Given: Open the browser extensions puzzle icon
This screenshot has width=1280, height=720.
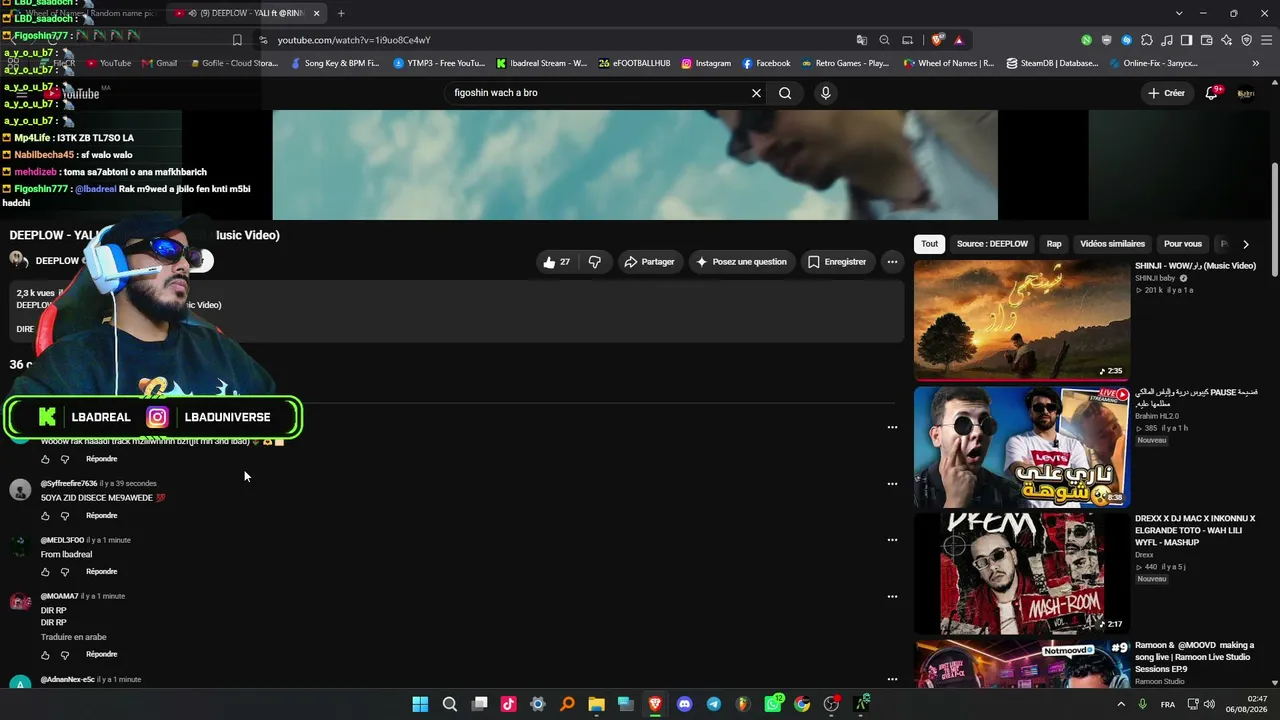Looking at the screenshot, I should [x=1147, y=40].
